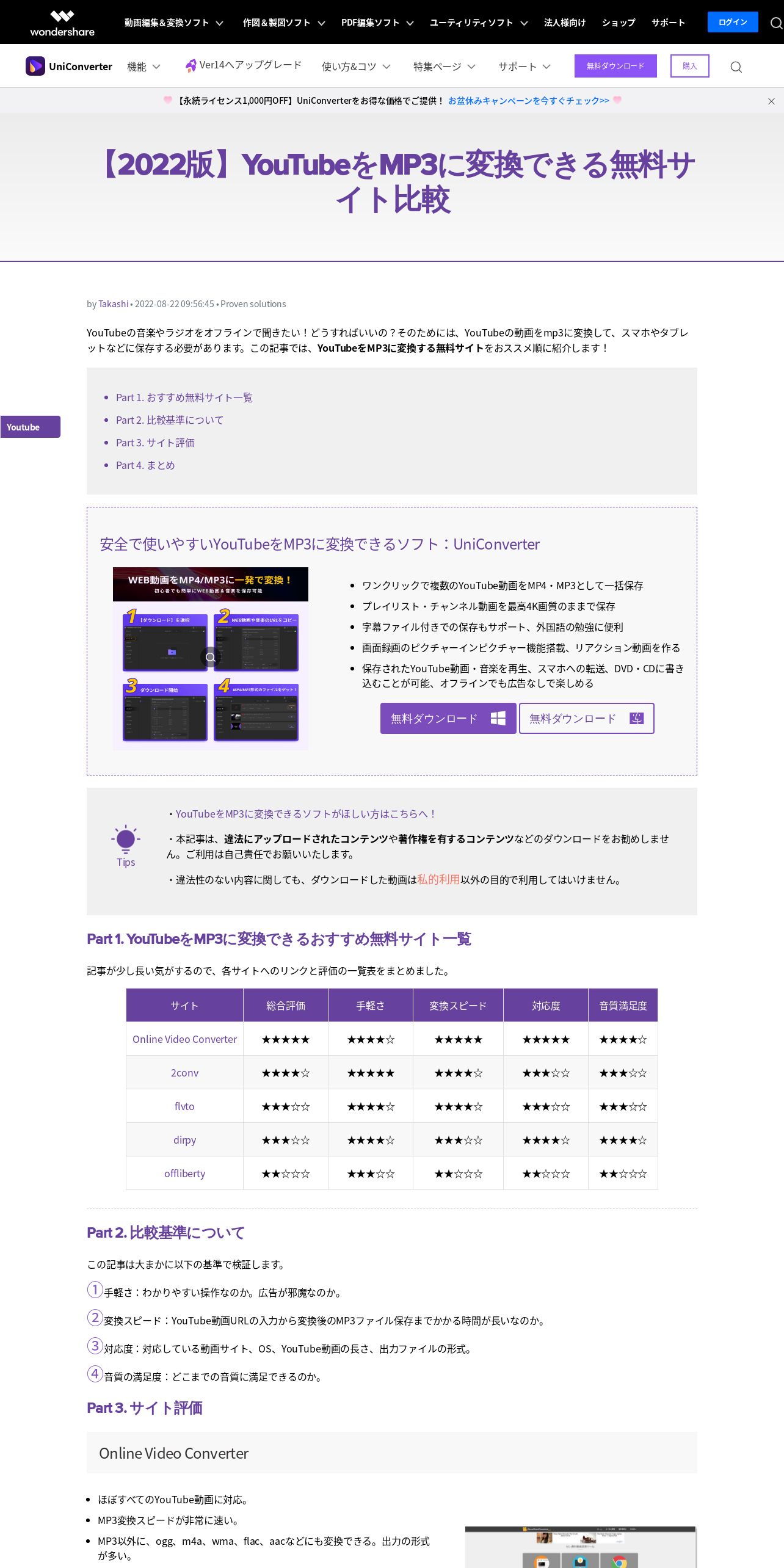784x1568 pixels.
Task: Click the Windows 無料ダウンロード button
Action: [x=448, y=718]
